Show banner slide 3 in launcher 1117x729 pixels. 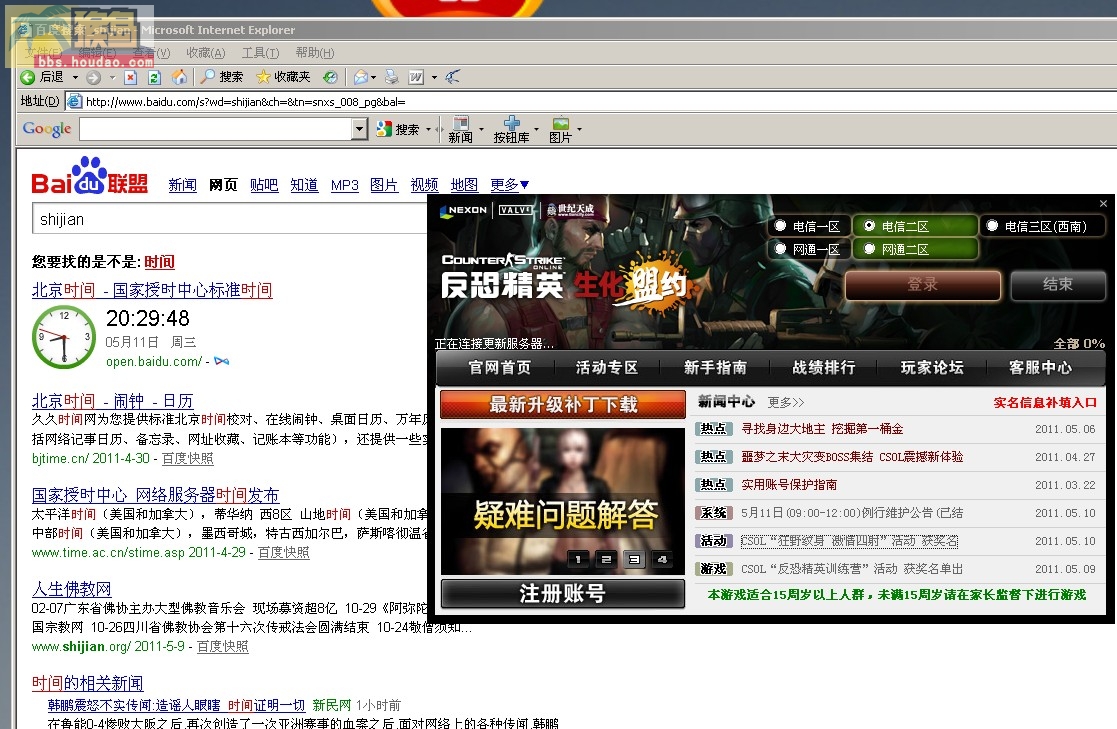pyautogui.click(x=634, y=559)
